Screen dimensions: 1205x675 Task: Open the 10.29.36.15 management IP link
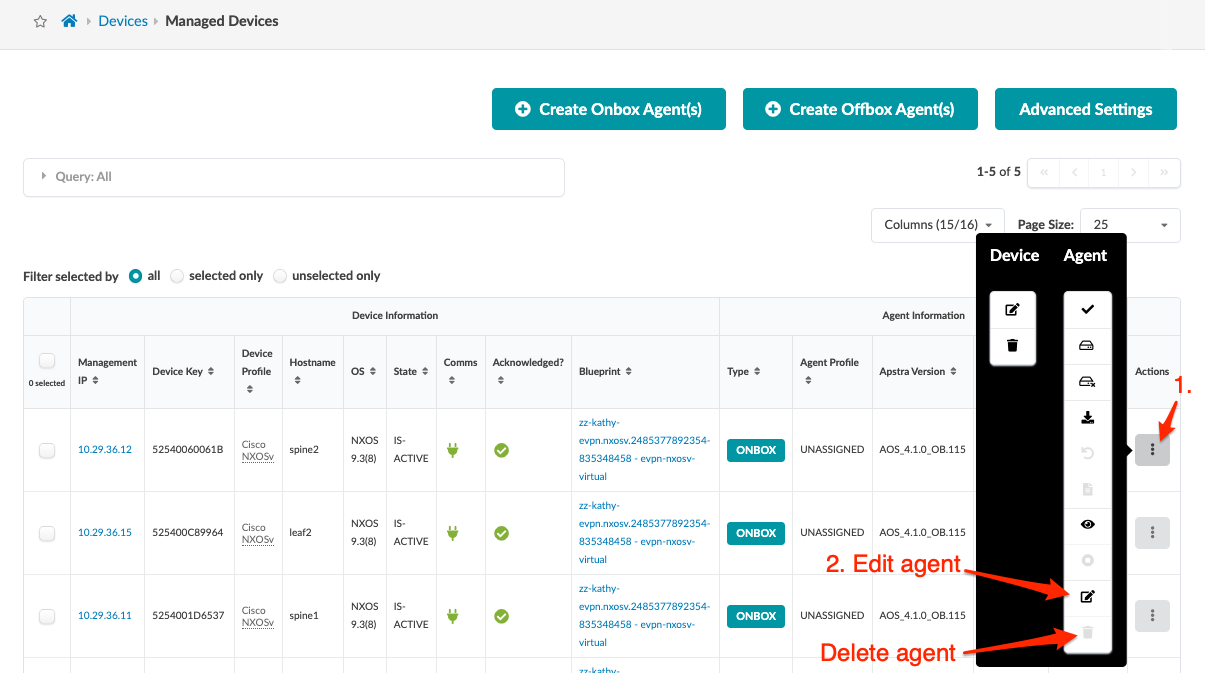105,533
